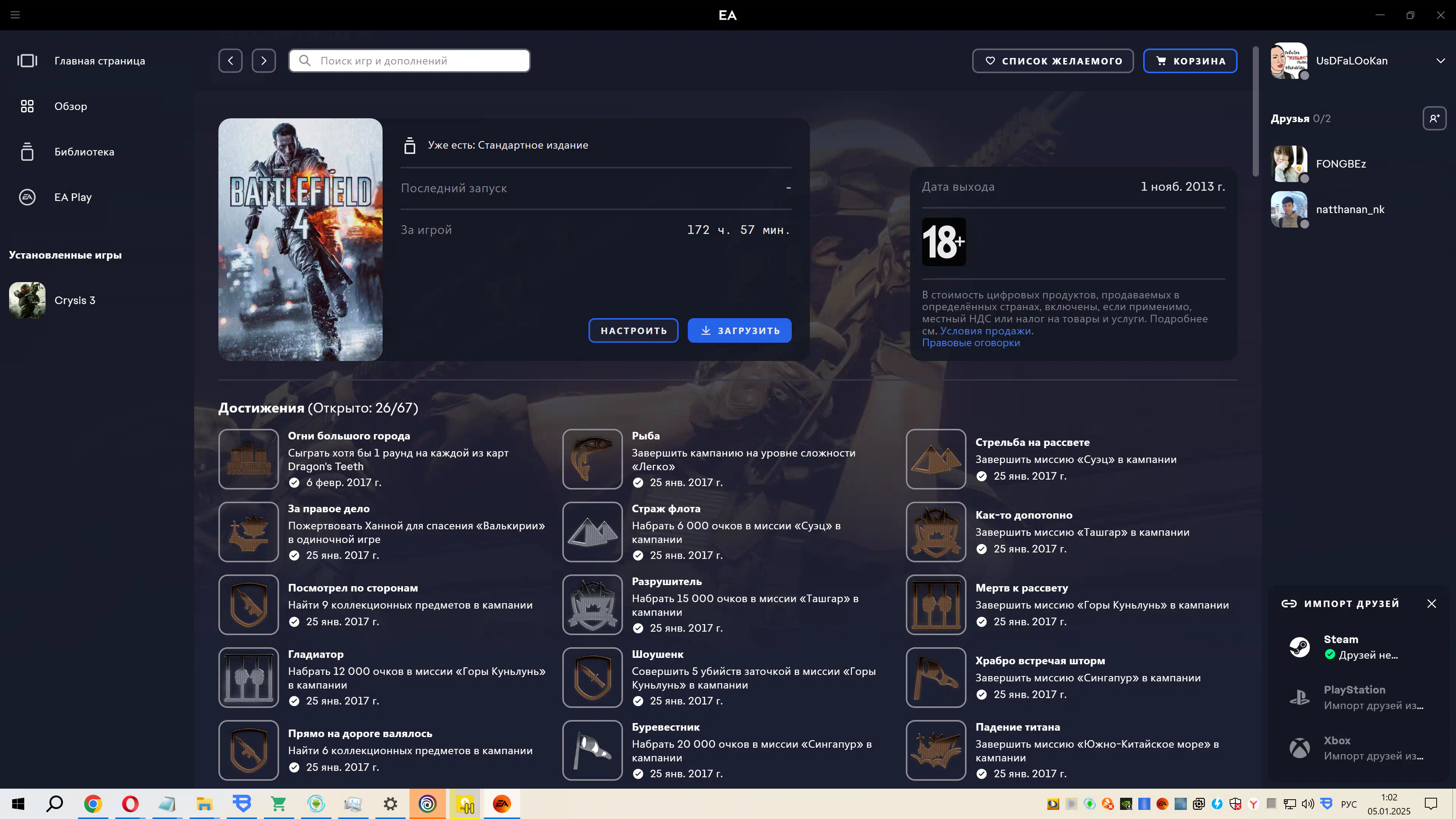The height and width of the screenshot is (819, 1456).
Task: Click the Дата выхода release date
Action: 1183,187
